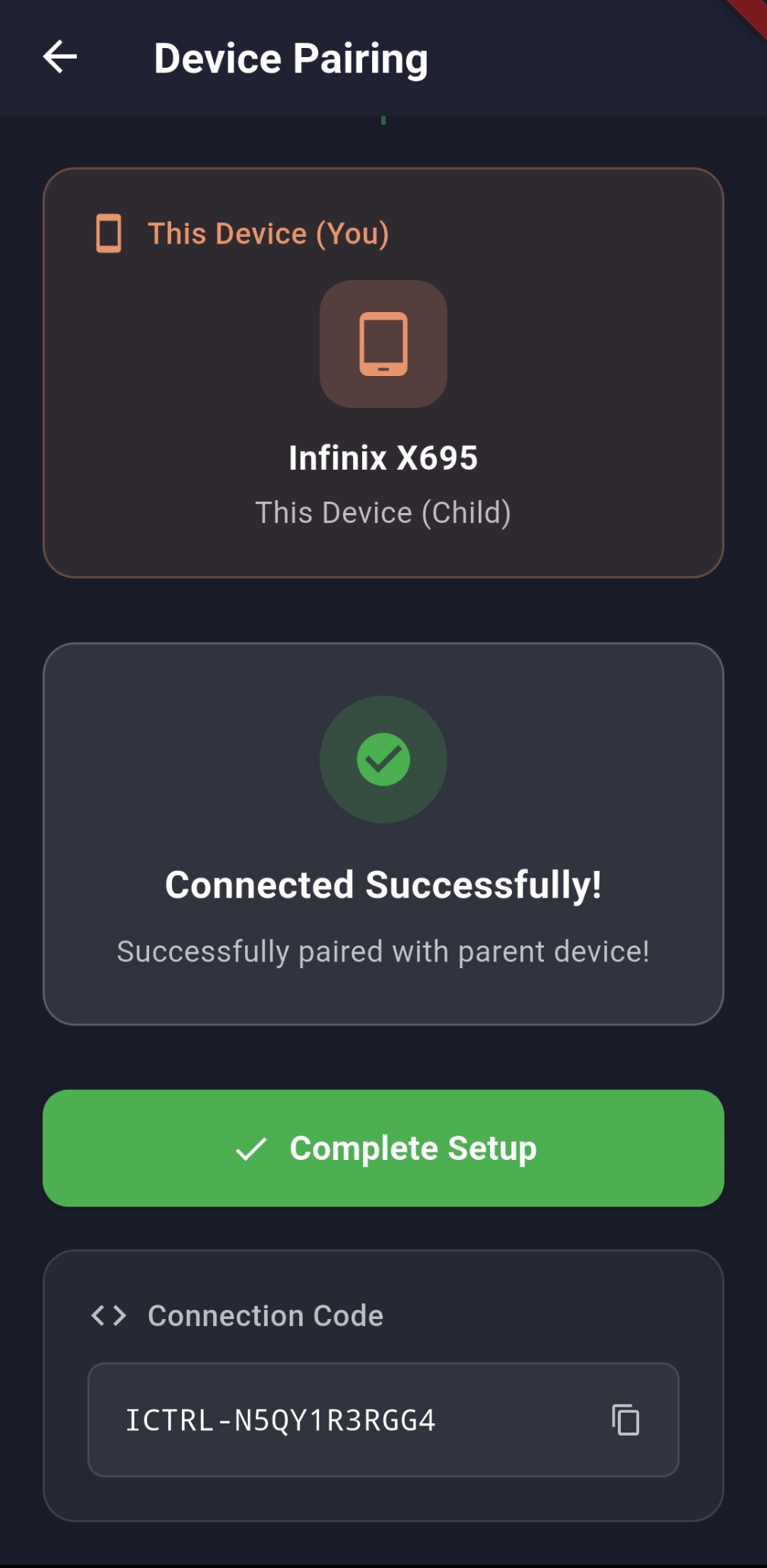Tap the This Device (Child) subtitle
The image size is (767, 1568).
[x=383, y=512]
